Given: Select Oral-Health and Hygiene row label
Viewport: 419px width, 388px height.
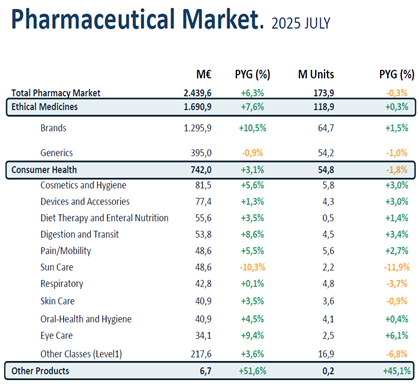Looking at the screenshot, I should [x=86, y=319].
